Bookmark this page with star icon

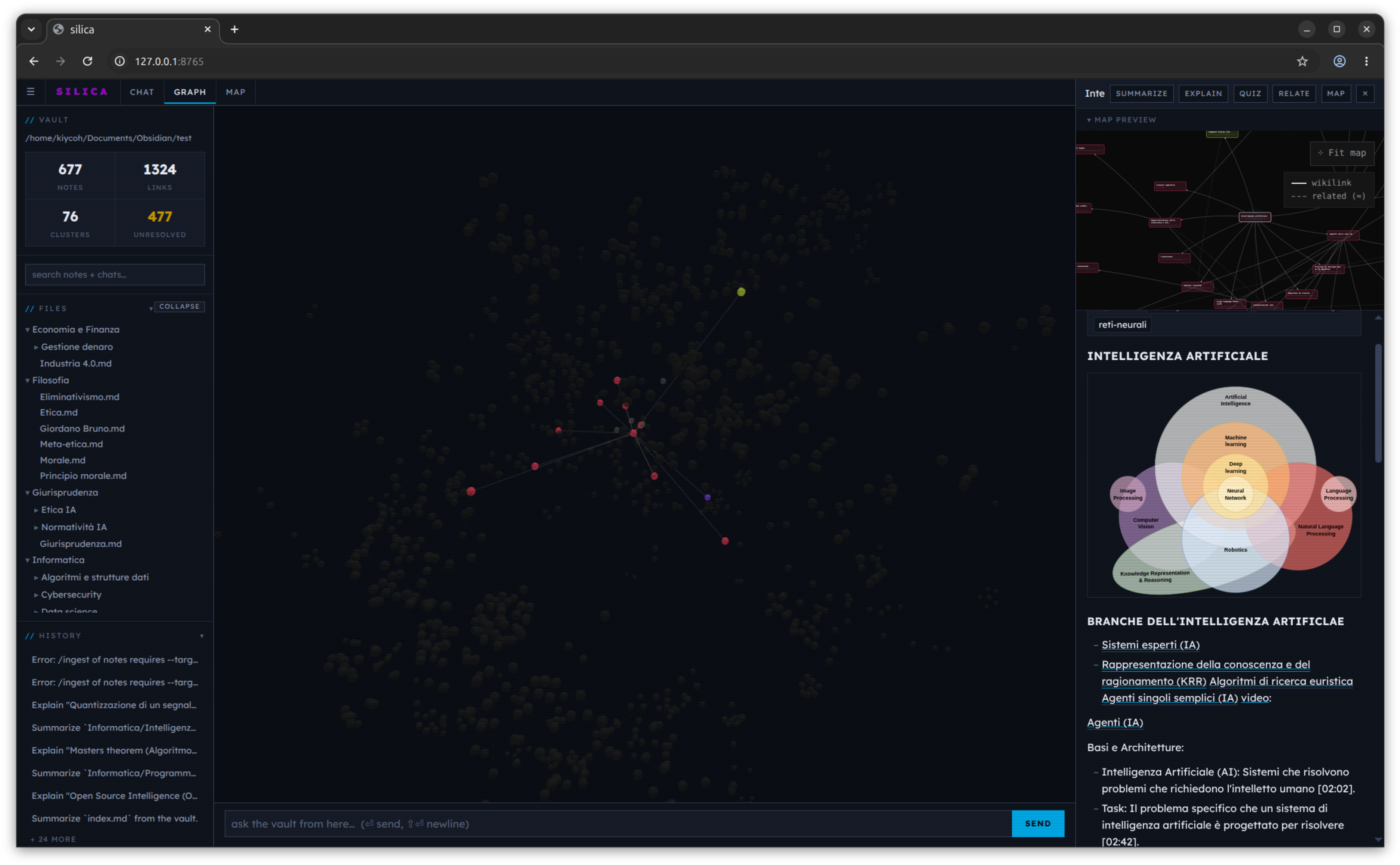(1302, 61)
